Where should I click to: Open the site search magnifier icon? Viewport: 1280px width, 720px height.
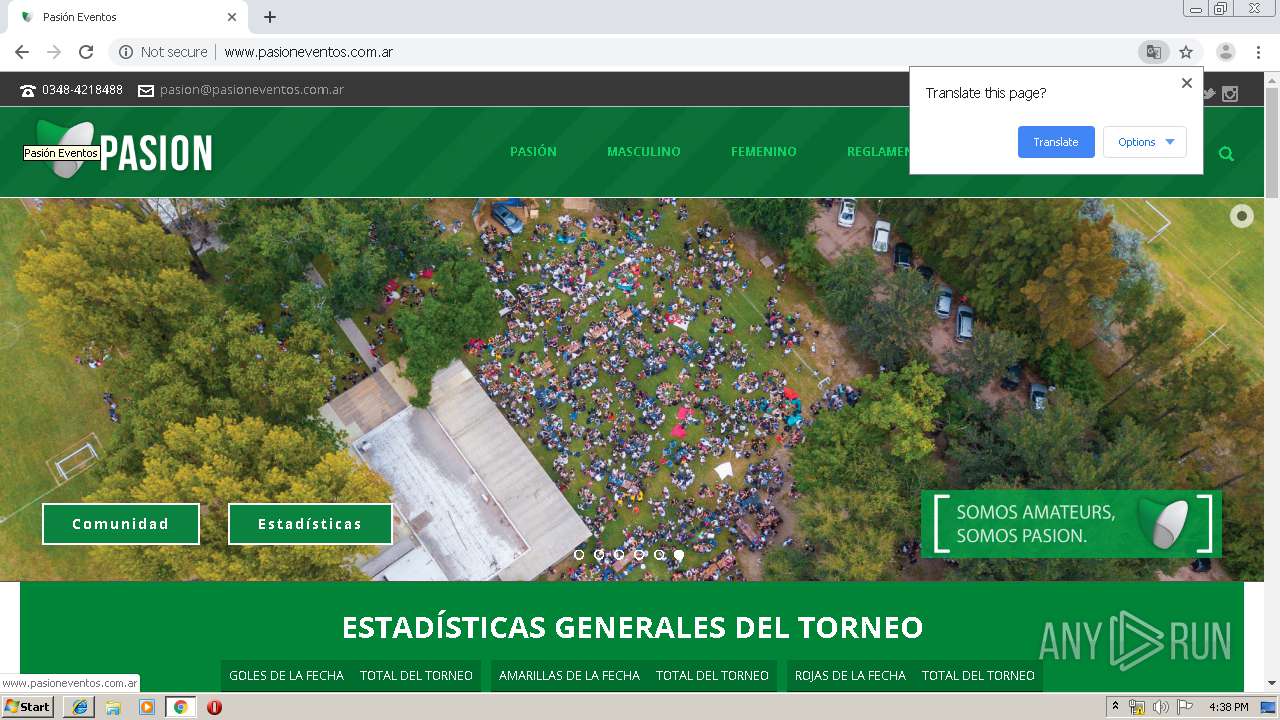(1226, 153)
